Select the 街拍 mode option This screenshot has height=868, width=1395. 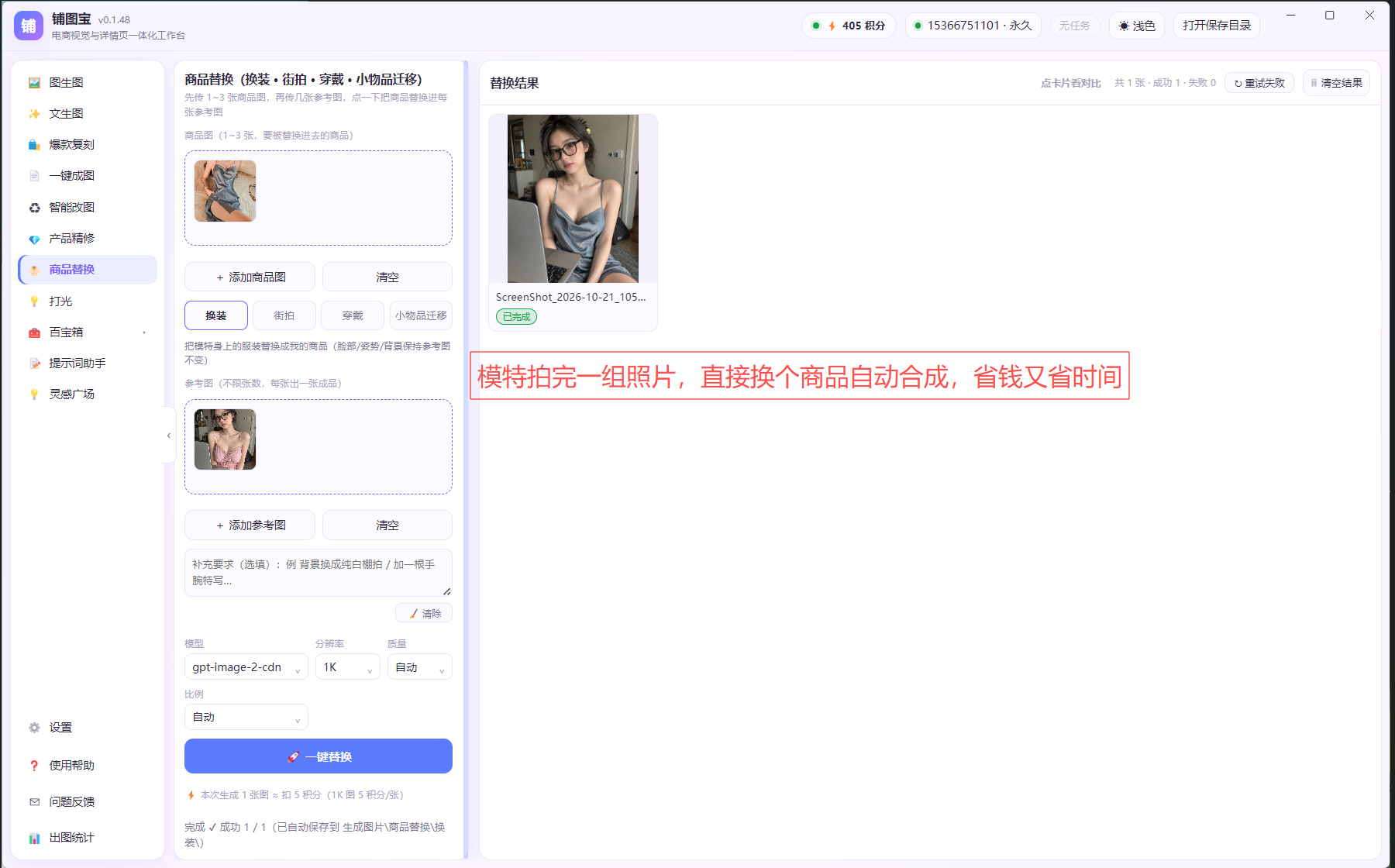[x=284, y=315]
